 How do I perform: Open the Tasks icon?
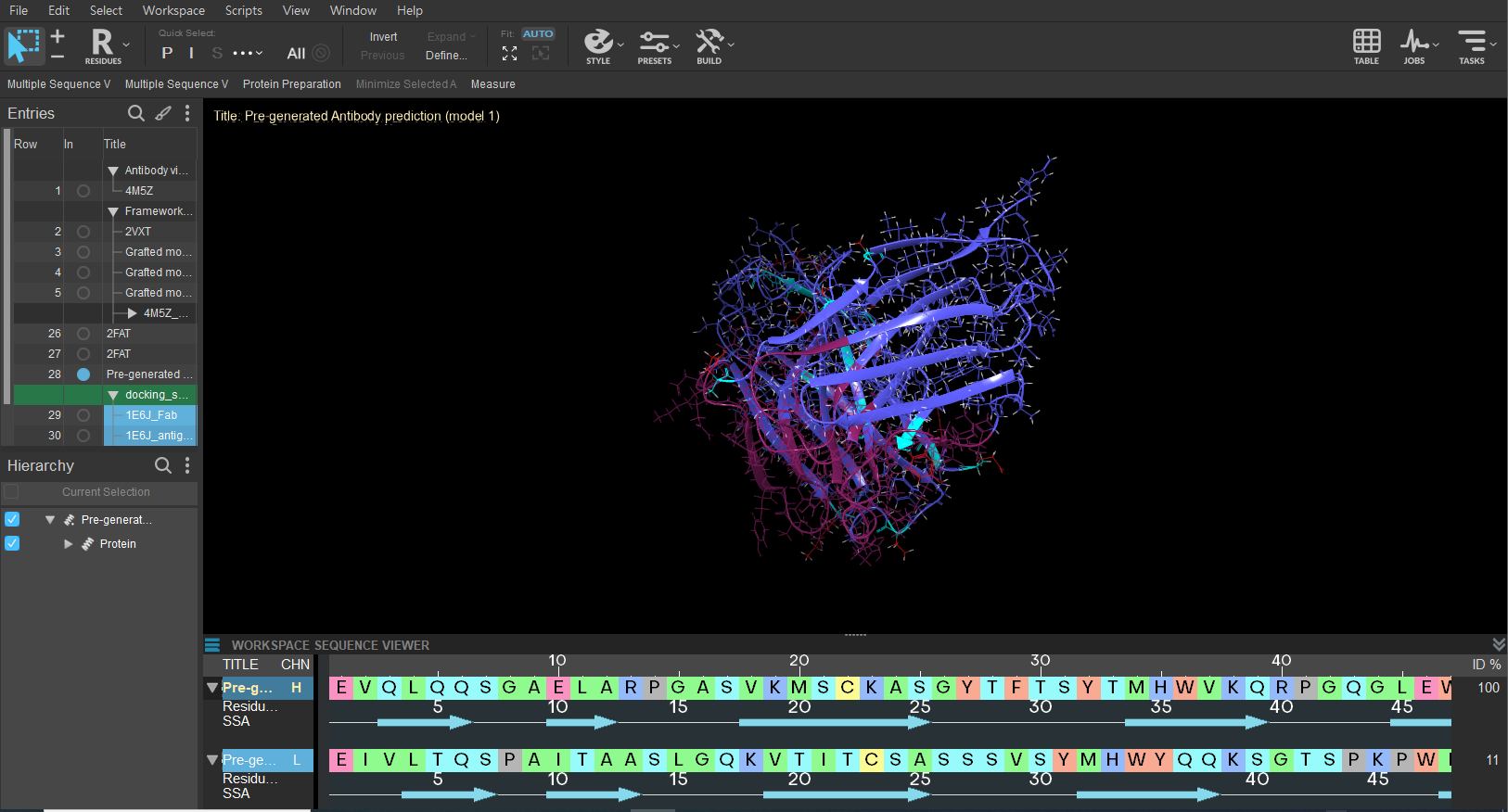point(1472,45)
